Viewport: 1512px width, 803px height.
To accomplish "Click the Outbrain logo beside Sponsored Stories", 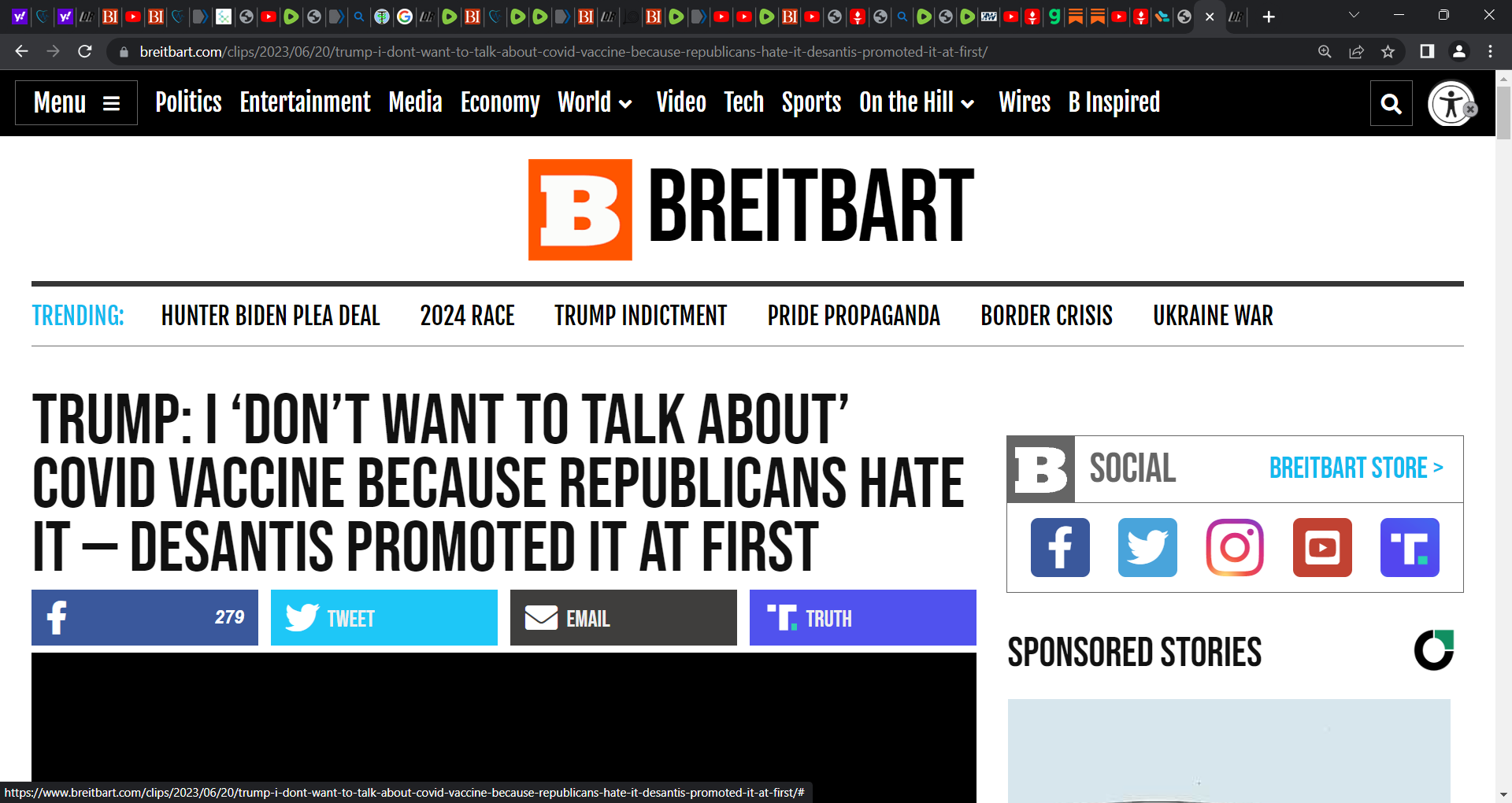I will (1434, 650).
